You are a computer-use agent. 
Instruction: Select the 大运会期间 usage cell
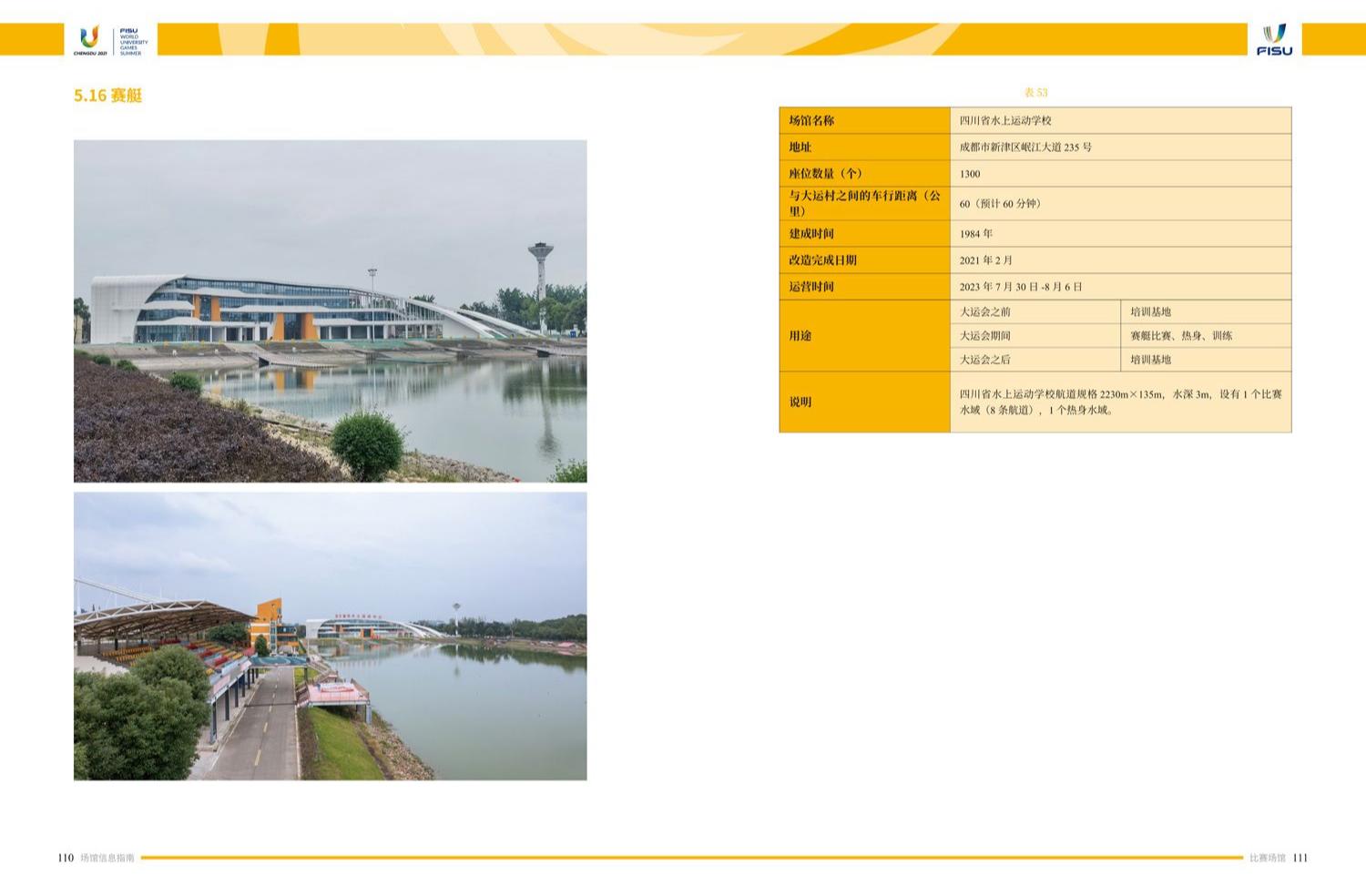985,336
